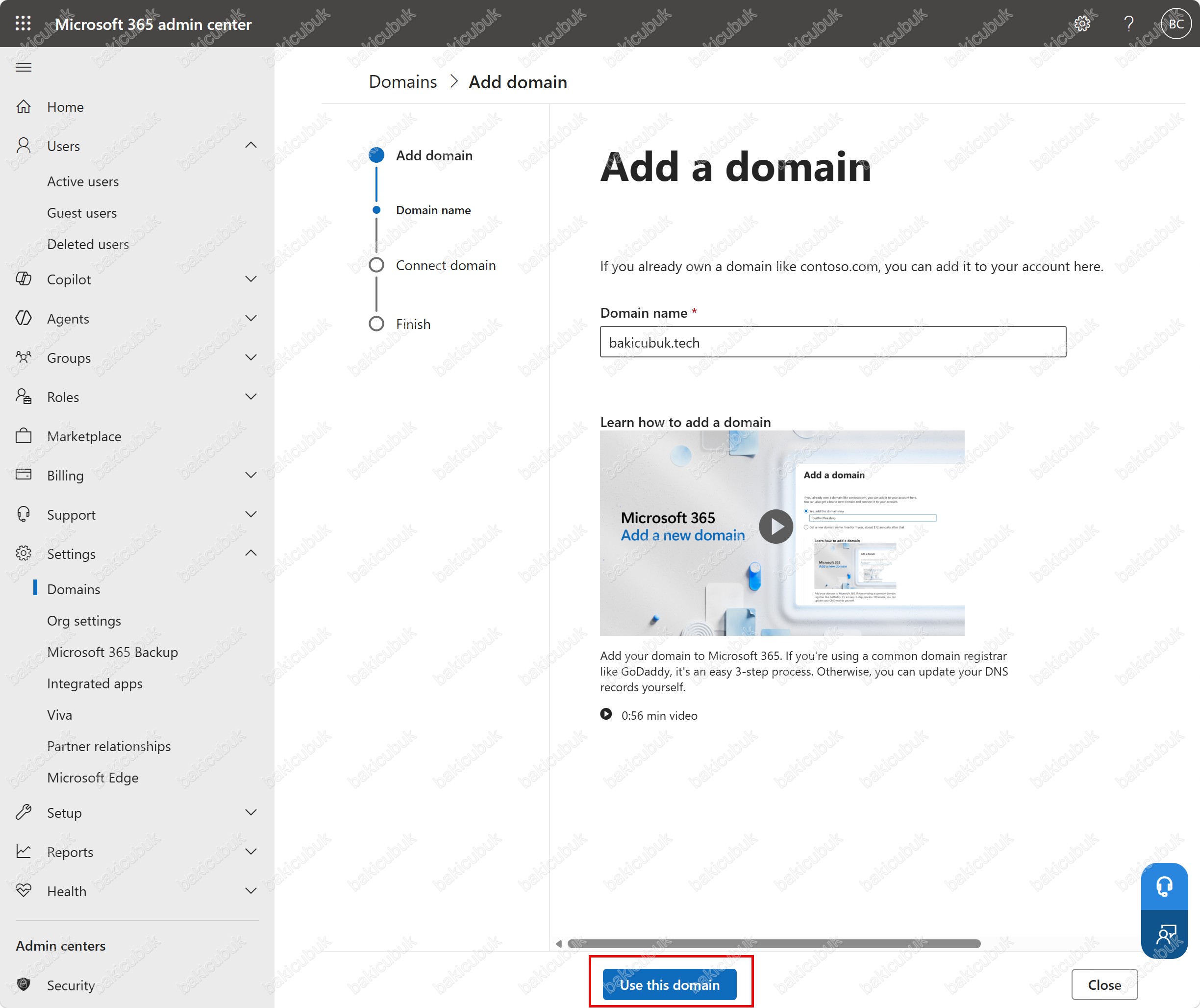Collapse navigation with hamburger menu icon

[x=24, y=67]
